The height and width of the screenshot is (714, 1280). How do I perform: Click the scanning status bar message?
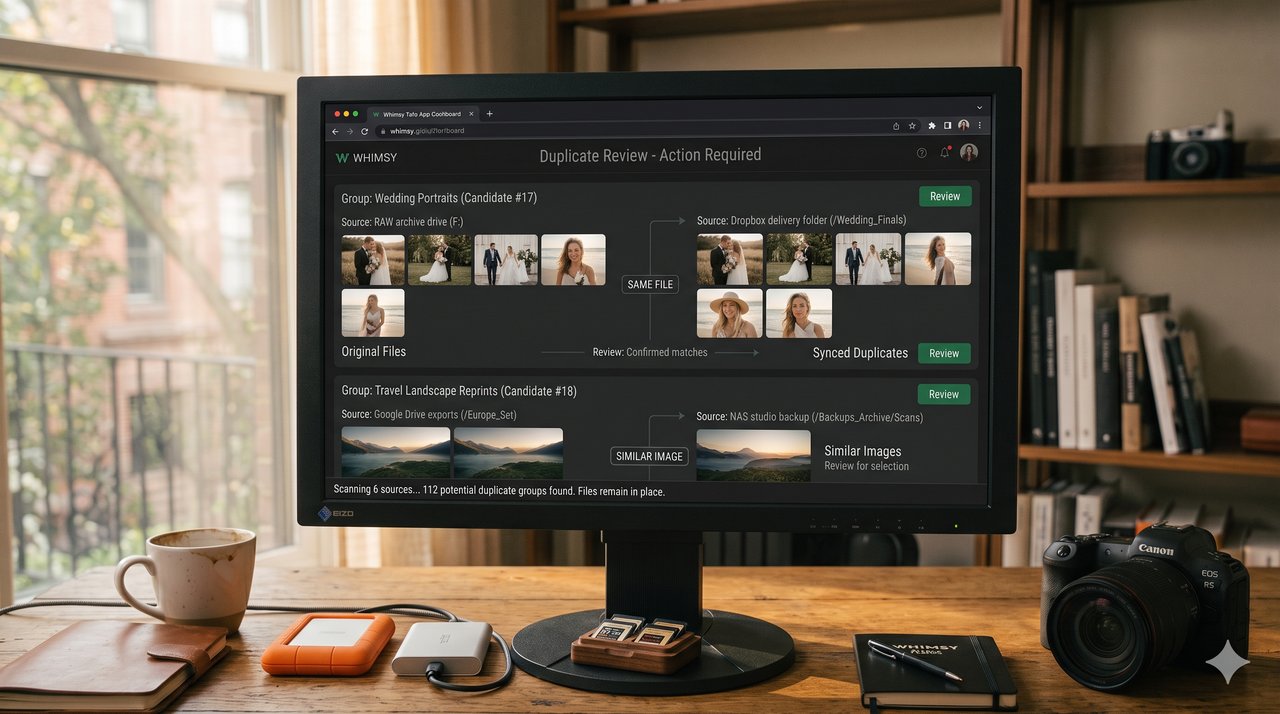tap(499, 491)
